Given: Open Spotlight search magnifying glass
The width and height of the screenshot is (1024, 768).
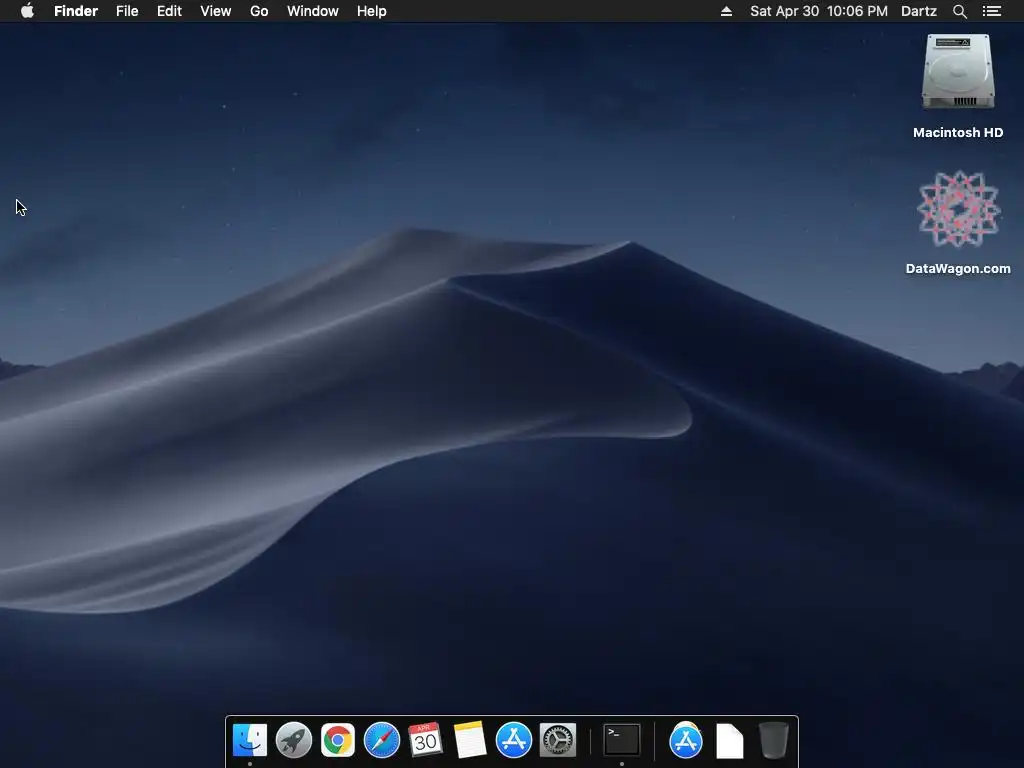Looking at the screenshot, I should [x=959, y=11].
